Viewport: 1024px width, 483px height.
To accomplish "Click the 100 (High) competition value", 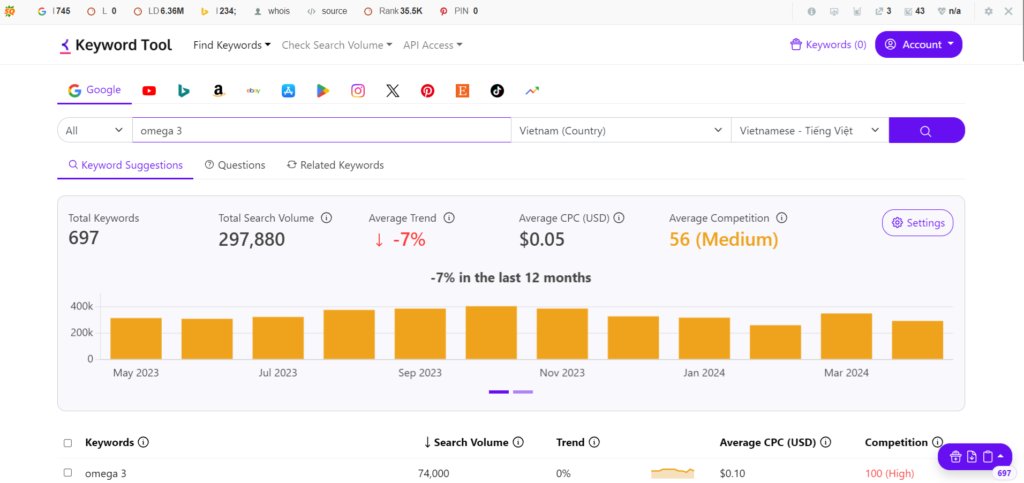I will pos(889,473).
